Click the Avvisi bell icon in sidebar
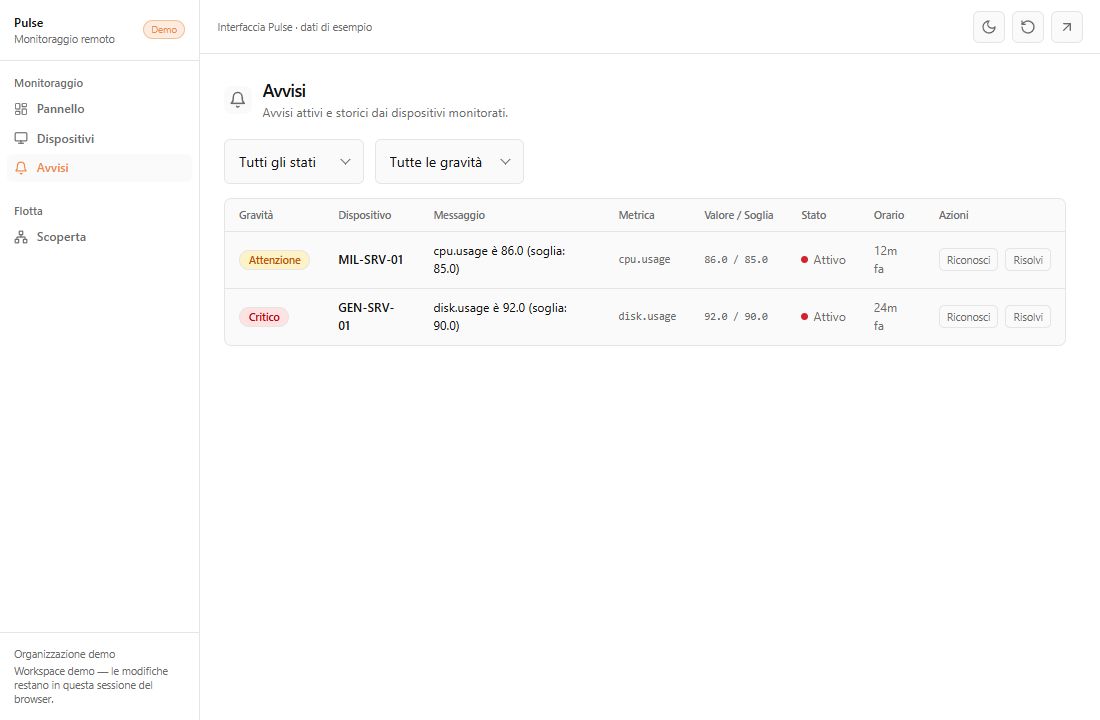Screen dimensions: 1100x720 [21, 168]
